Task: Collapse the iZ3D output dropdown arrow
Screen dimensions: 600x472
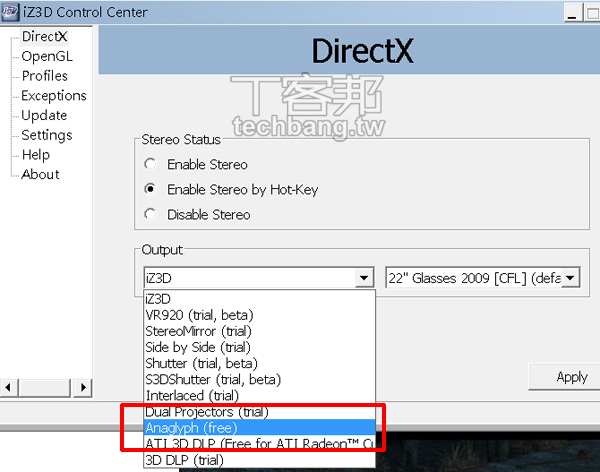Action: tap(364, 278)
